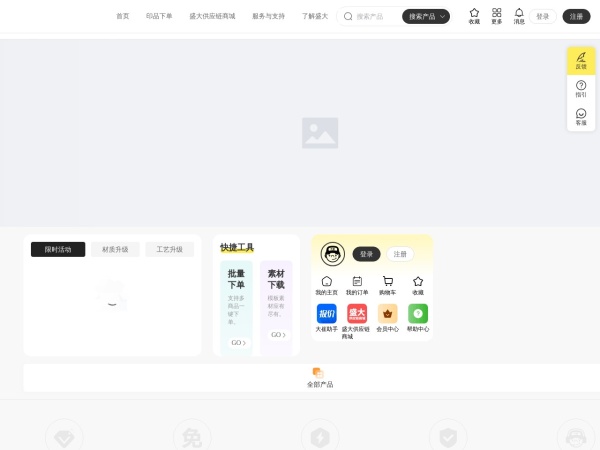Viewport: 600px width, 450px height.
Task: Click GO on the 批量下单 card
Action: [239, 342]
